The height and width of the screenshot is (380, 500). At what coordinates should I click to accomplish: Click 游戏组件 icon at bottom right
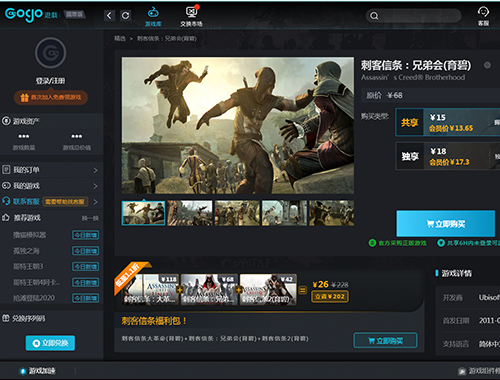click(462, 371)
